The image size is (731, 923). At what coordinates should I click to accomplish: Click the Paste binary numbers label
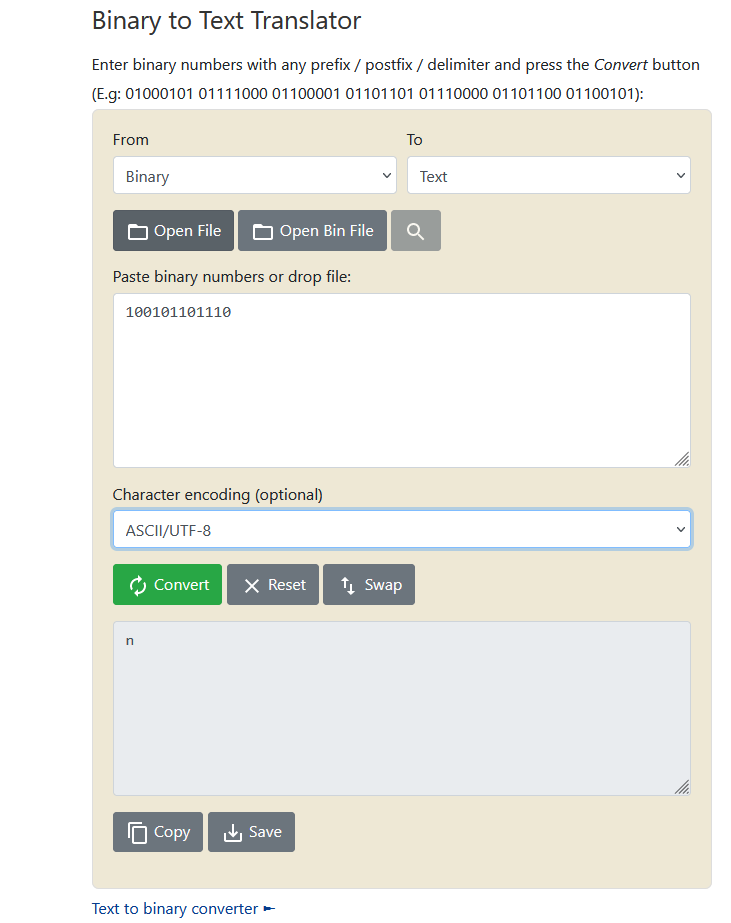[x=232, y=276]
